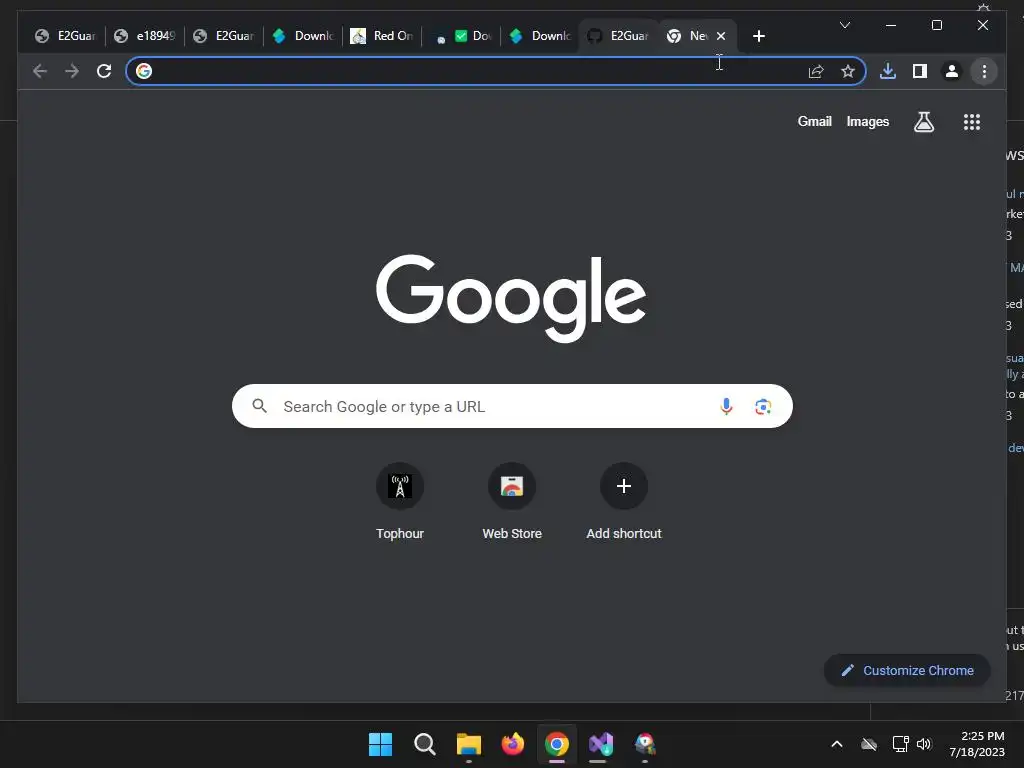Switch to the first Downlc tab

[x=303, y=36]
